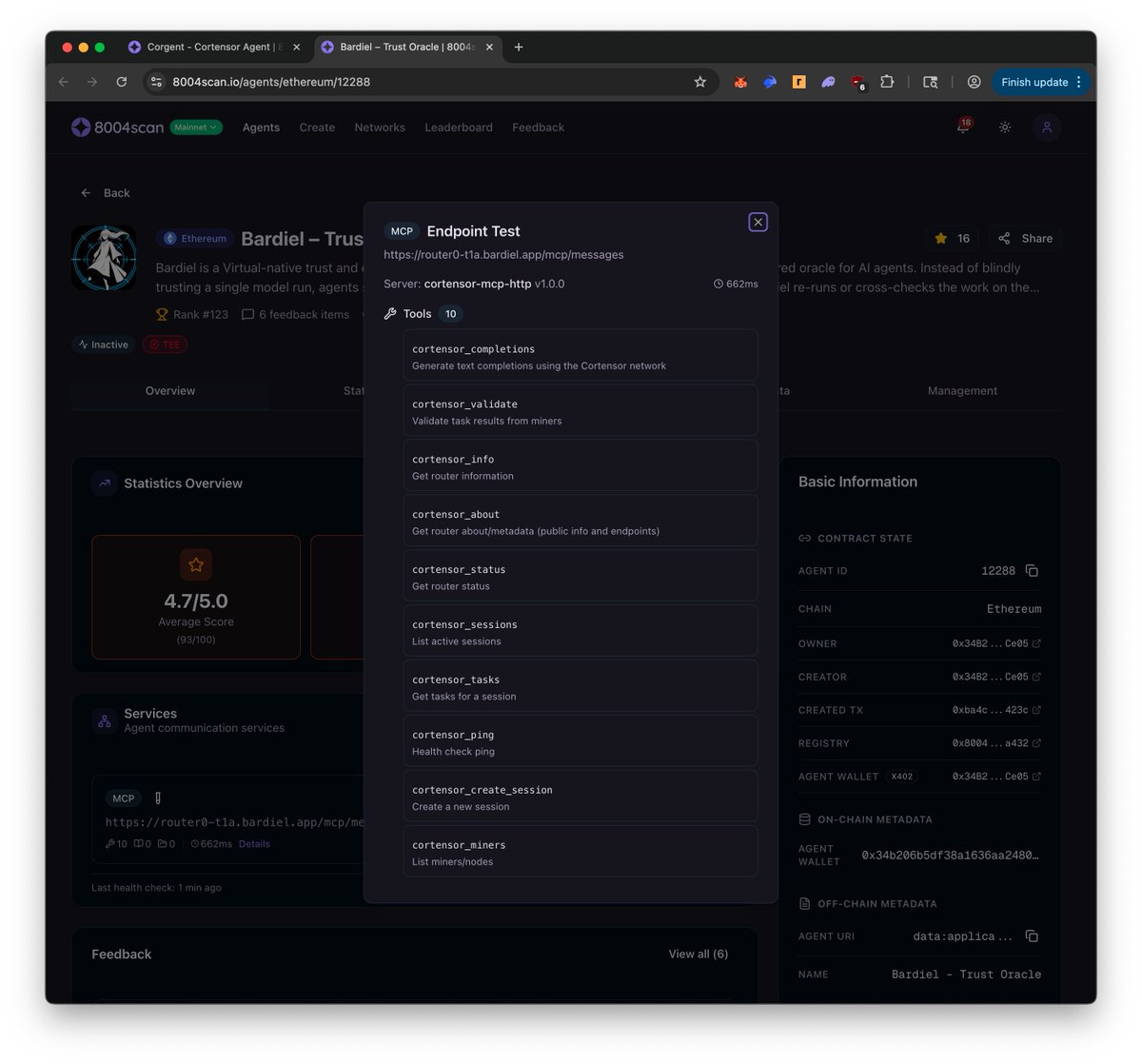Switch to Corgent – Cortensor Agent browser tab
Image resolution: width=1142 pixels, height=1064 pixels.
[213, 47]
